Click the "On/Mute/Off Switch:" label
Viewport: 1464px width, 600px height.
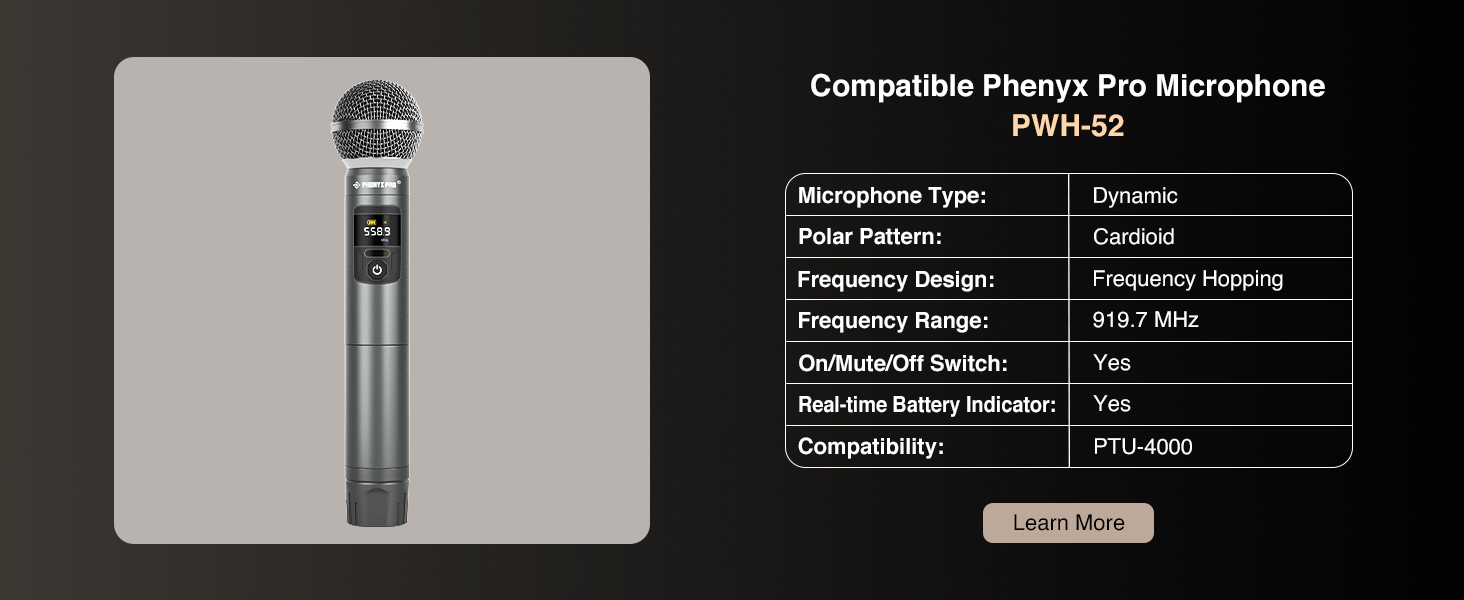coord(902,363)
